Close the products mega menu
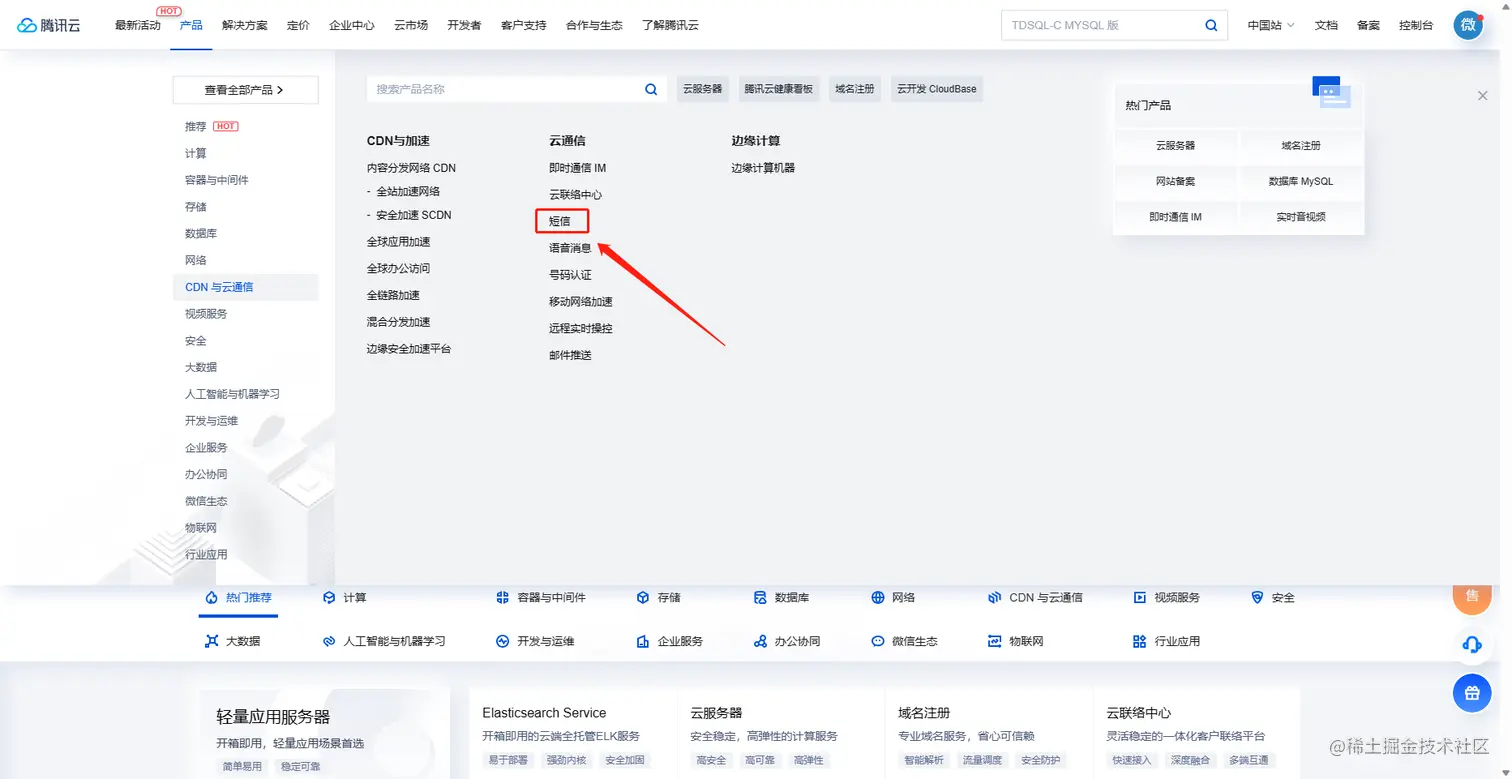Viewport: 1512px width, 779px height. (x=1482, y=95)
